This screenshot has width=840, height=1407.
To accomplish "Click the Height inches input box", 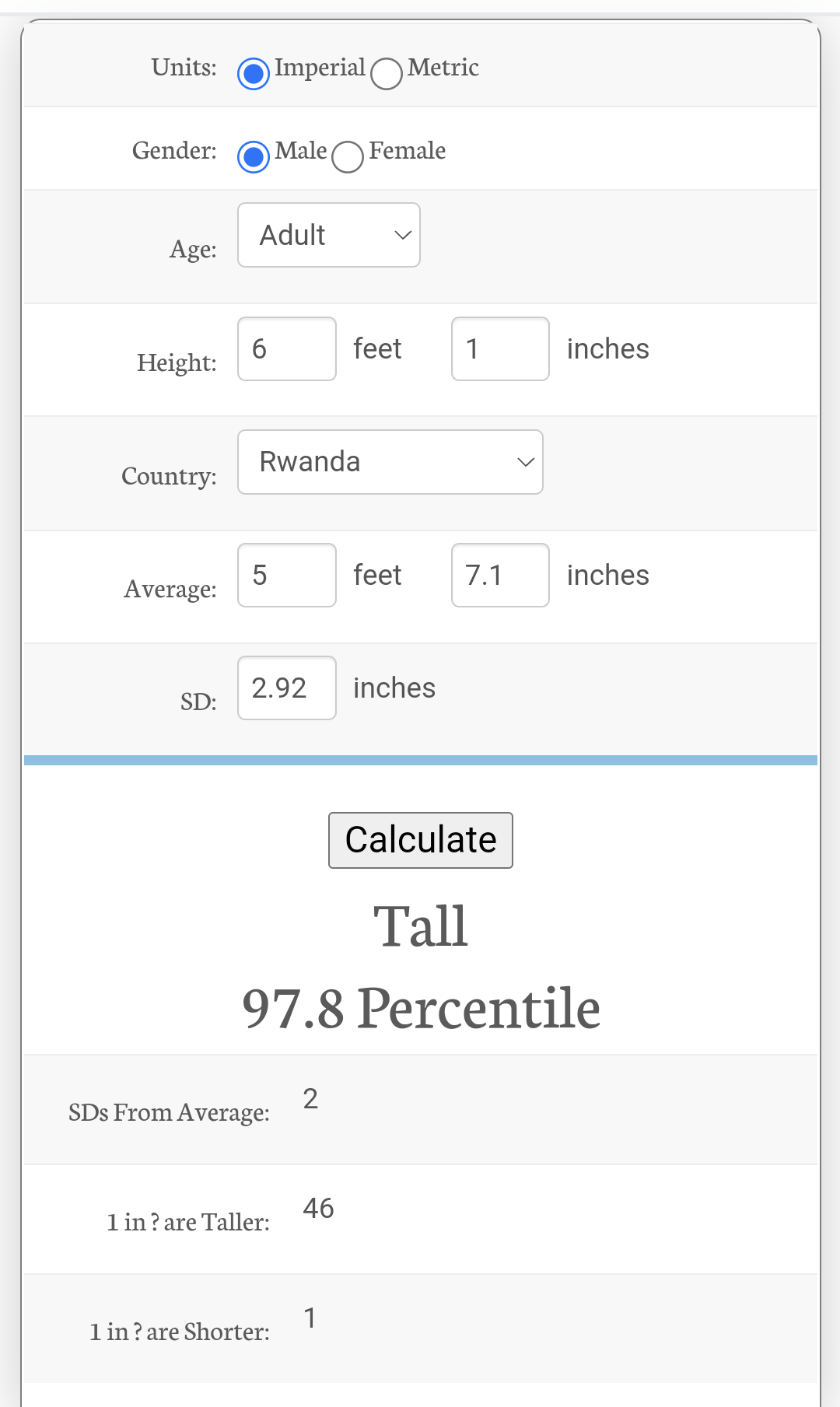I will (500, 348).
